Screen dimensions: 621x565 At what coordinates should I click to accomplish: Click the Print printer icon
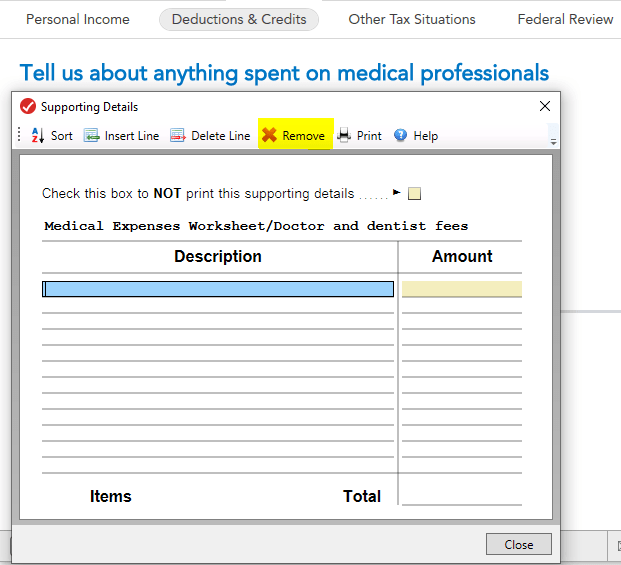[x=344, y=135]
